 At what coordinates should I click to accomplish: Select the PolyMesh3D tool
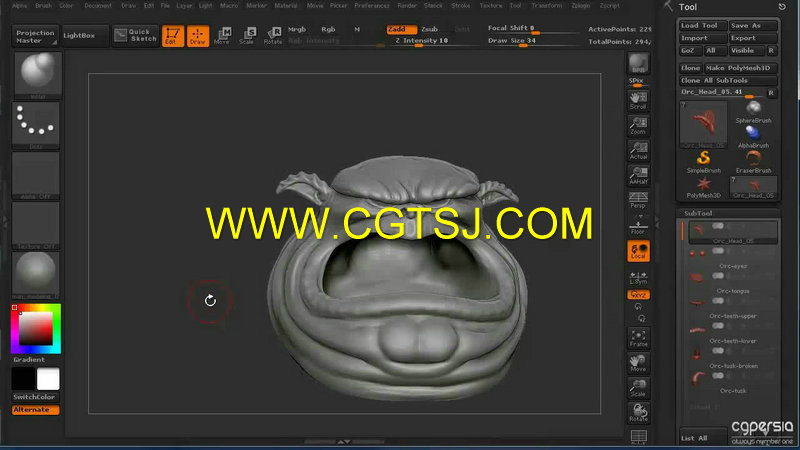click(x=704, y=187)
